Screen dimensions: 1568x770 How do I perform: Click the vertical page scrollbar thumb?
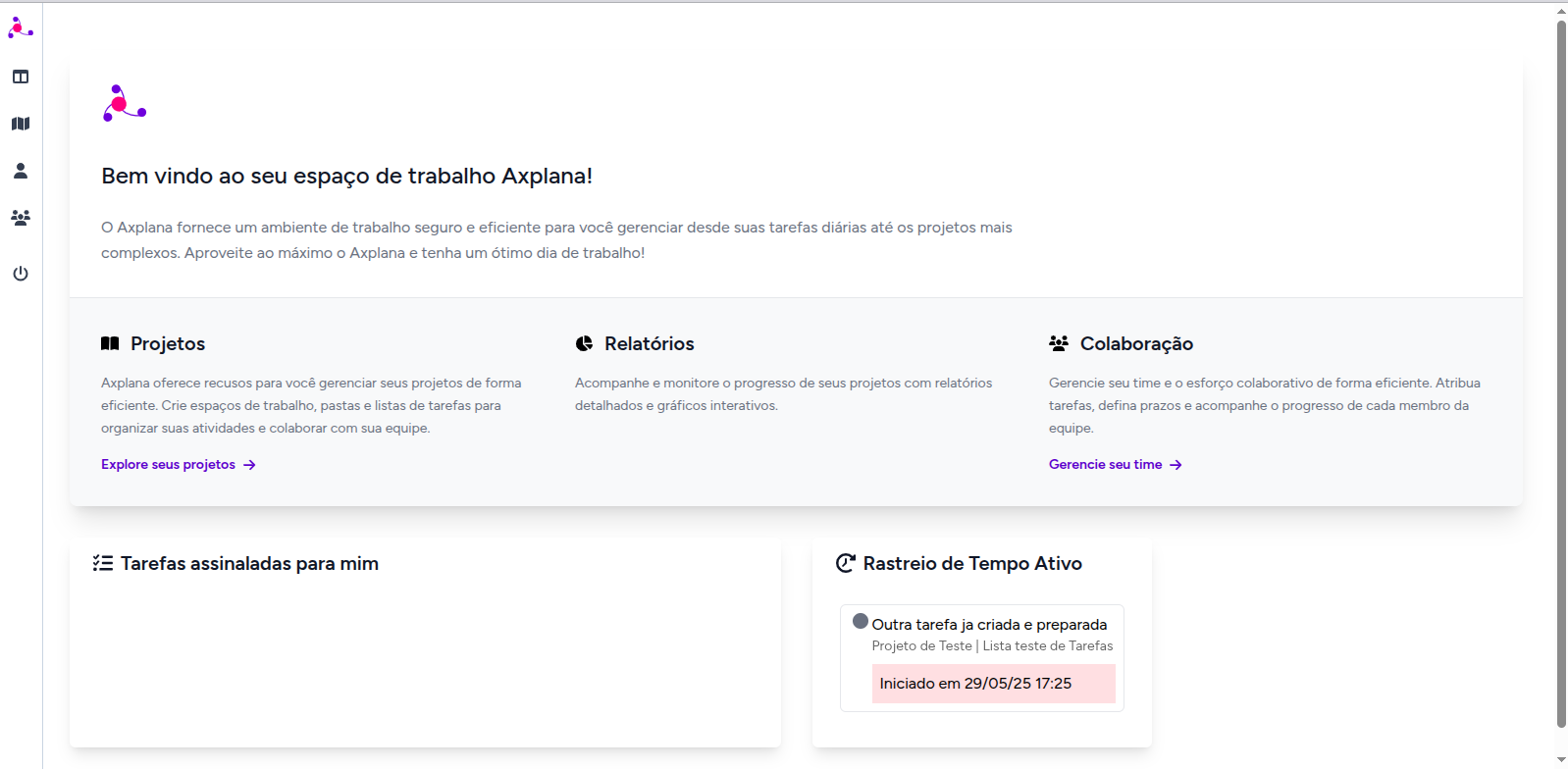click(1561, 374)
